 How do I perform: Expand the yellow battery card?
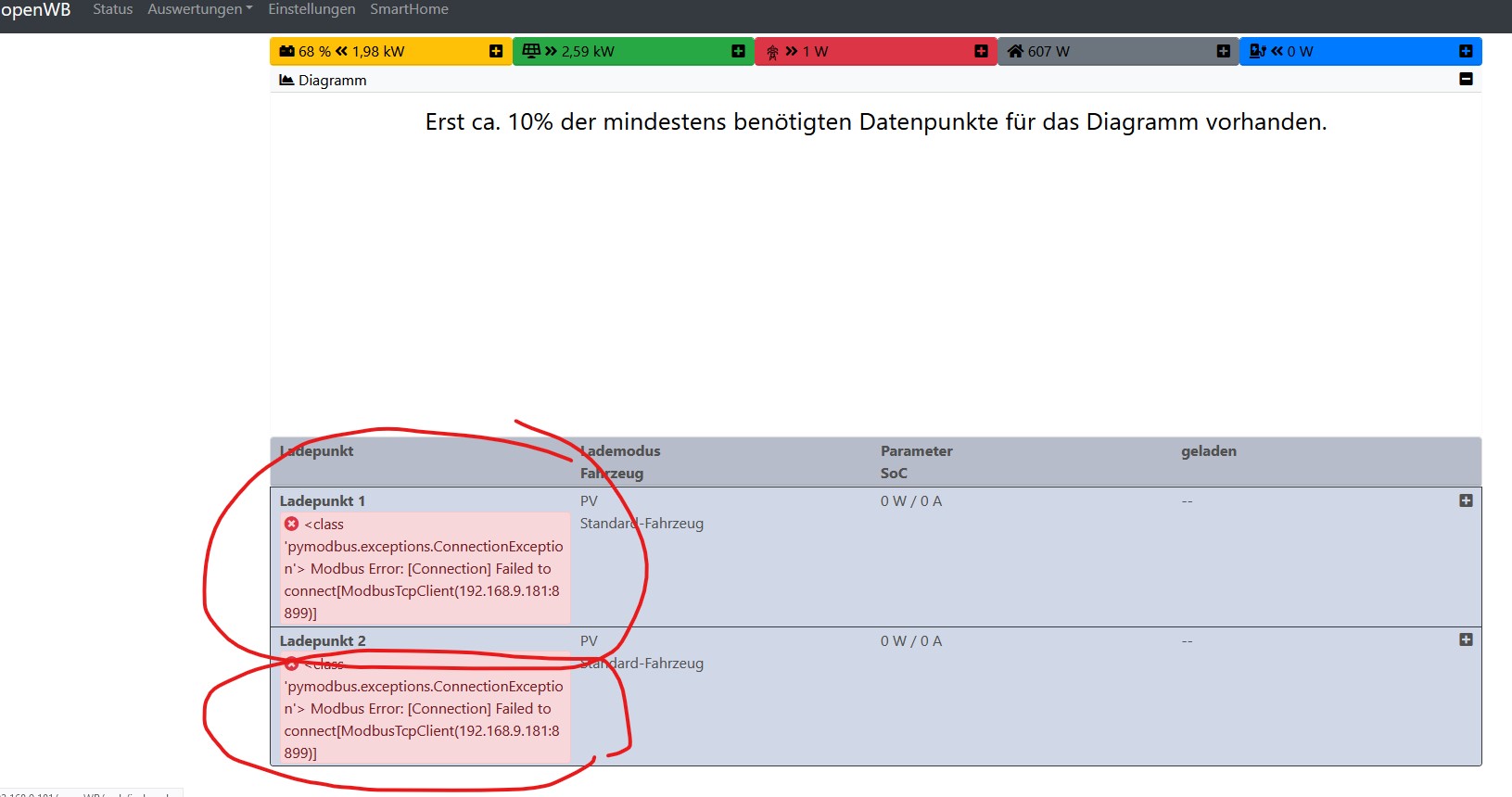[496, 51]
